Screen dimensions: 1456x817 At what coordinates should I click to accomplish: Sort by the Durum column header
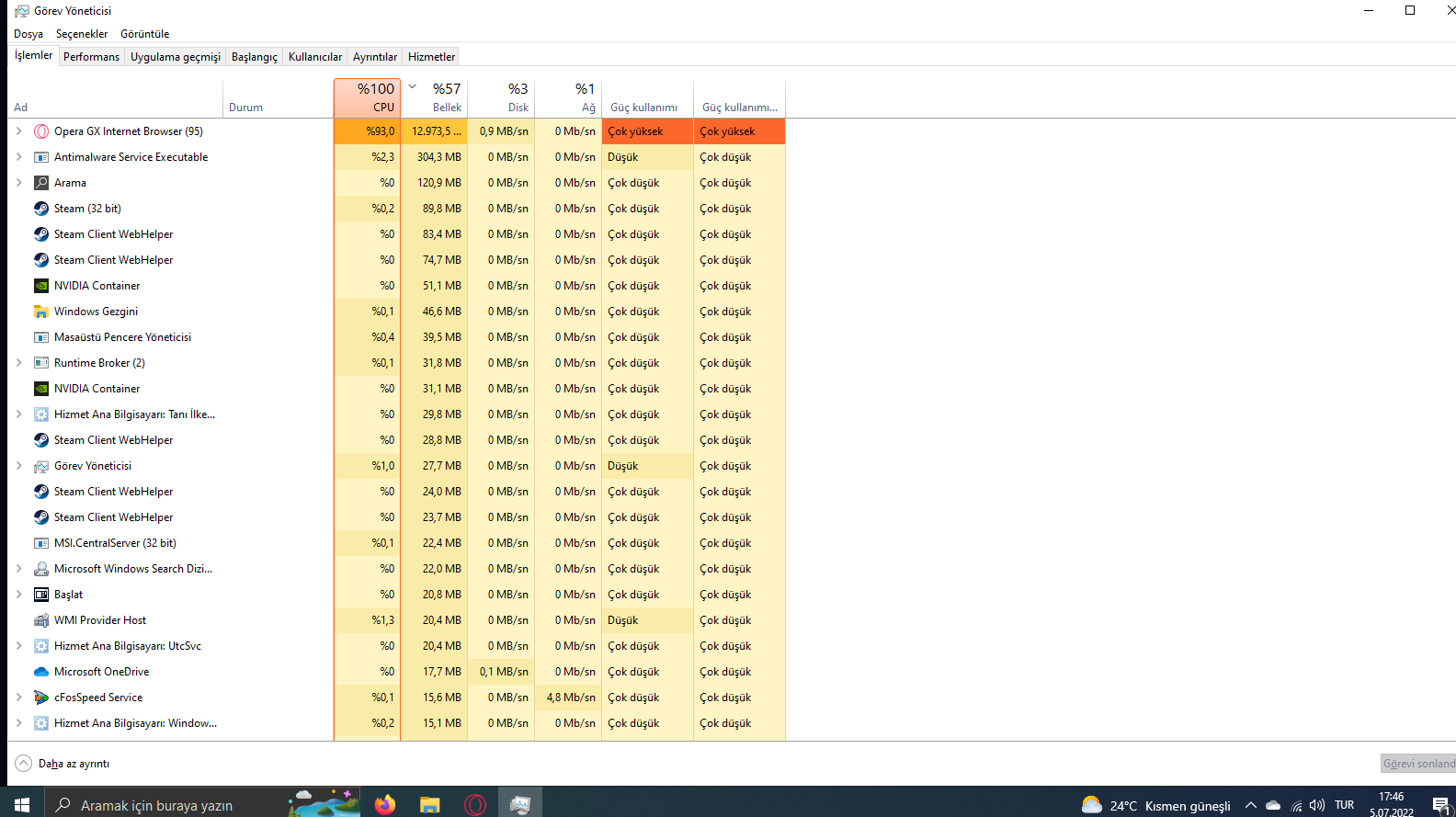click(278, 98)
